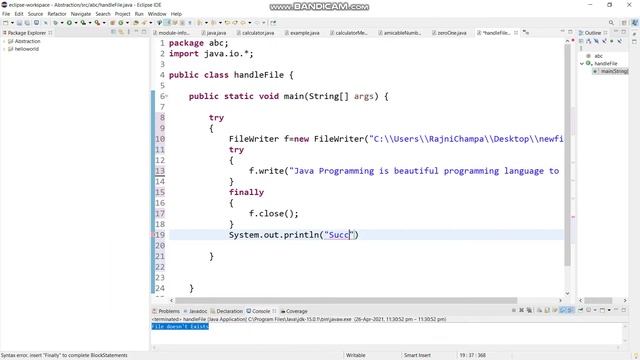Screen dimensions: 640x360
Task: Click the Save All toolbar icon
Action: coord(27,23)
